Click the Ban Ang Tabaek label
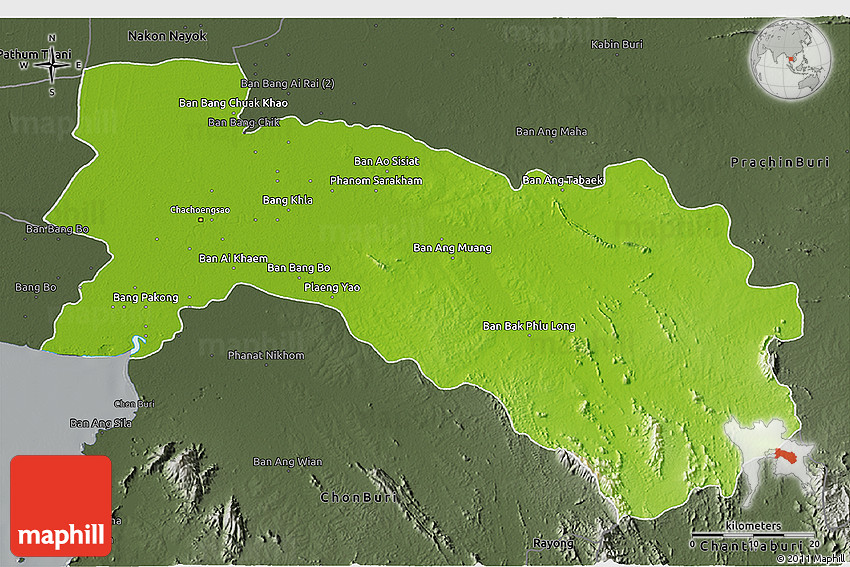The height and width of the screenshot is (567, 850). tap(563, 181)
